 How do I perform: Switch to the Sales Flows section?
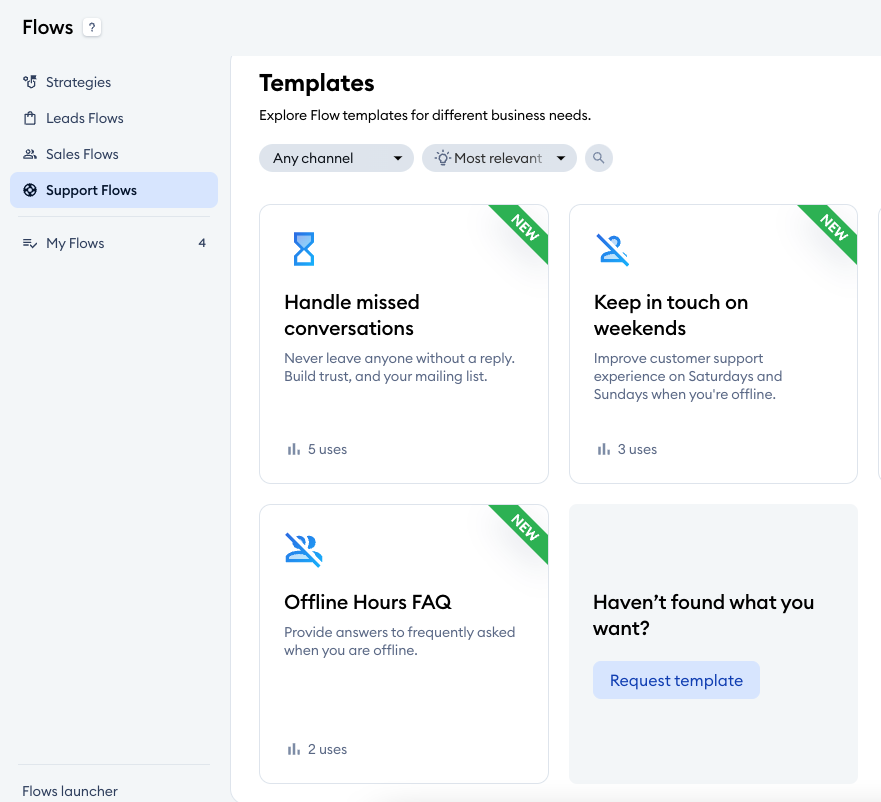click(x=82, y=154)
